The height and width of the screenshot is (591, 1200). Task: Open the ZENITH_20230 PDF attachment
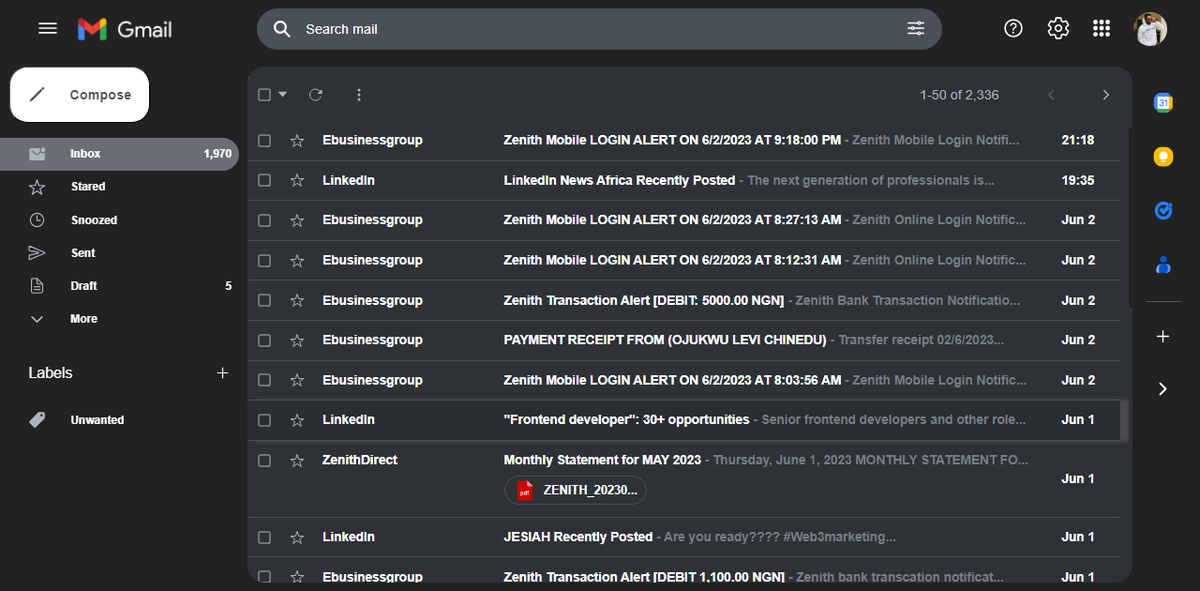(x=576, y=490)
